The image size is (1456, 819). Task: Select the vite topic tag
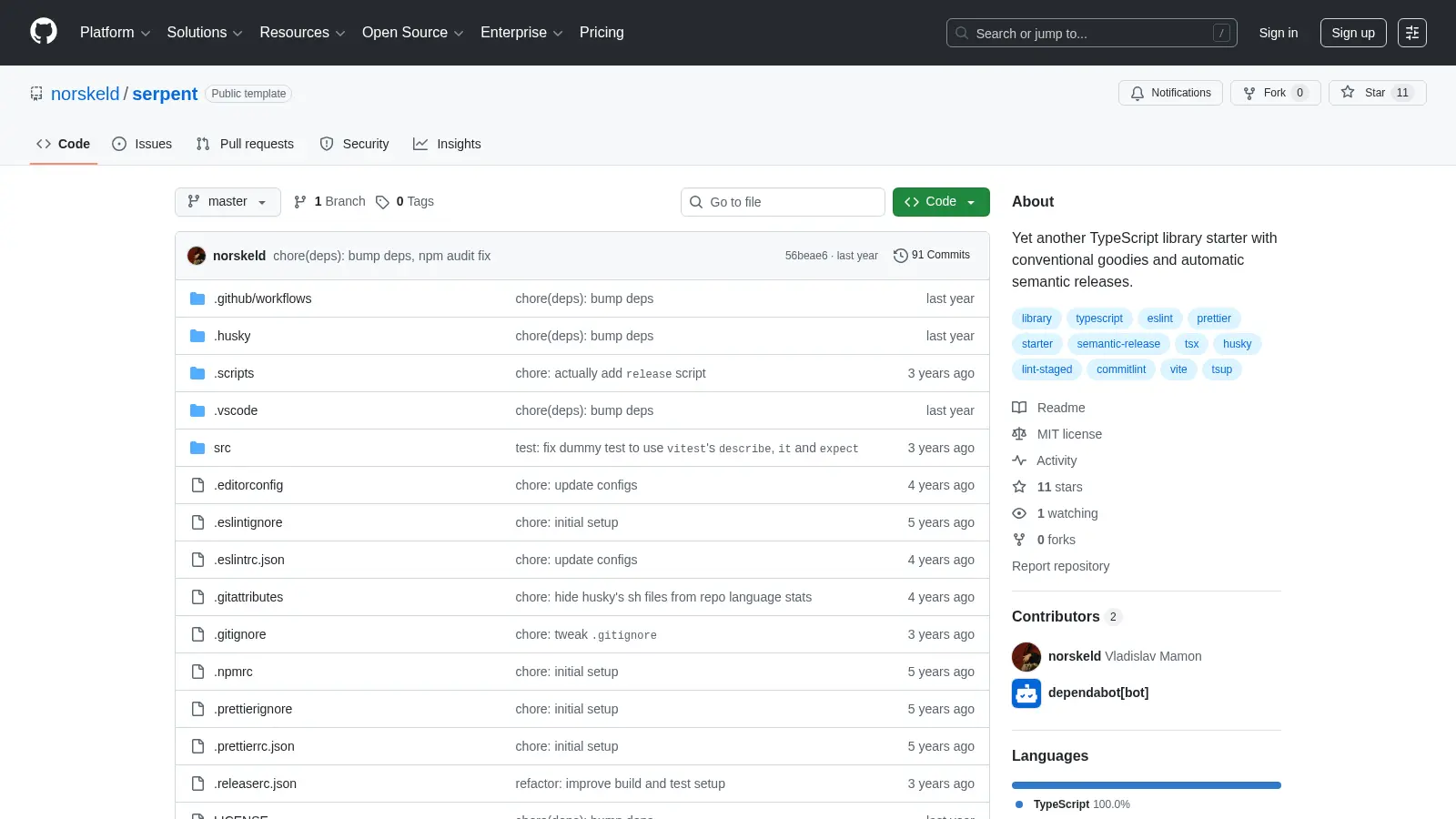[1178, 369]
